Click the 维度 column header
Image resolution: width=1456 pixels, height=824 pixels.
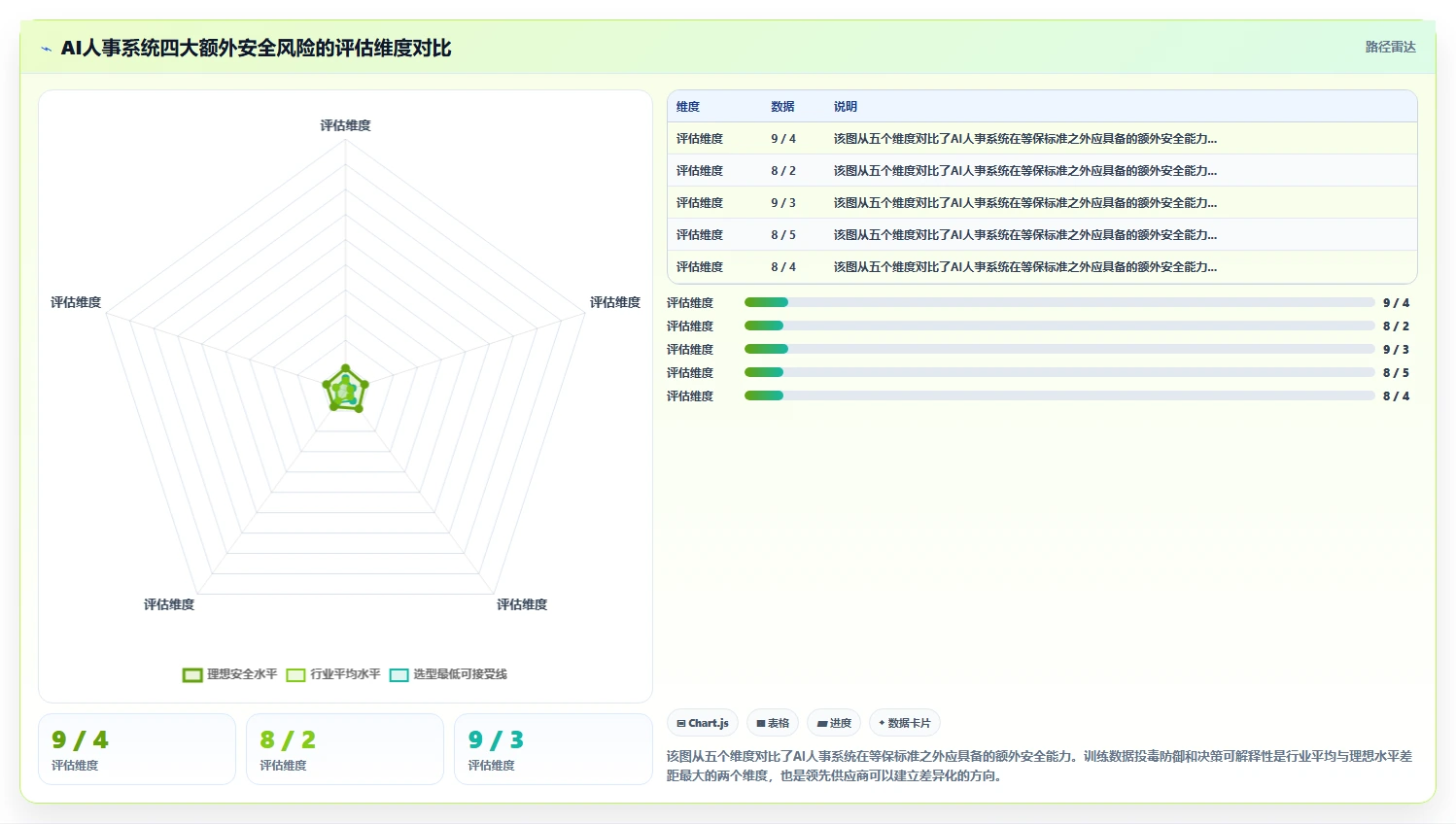click(688, 107)
